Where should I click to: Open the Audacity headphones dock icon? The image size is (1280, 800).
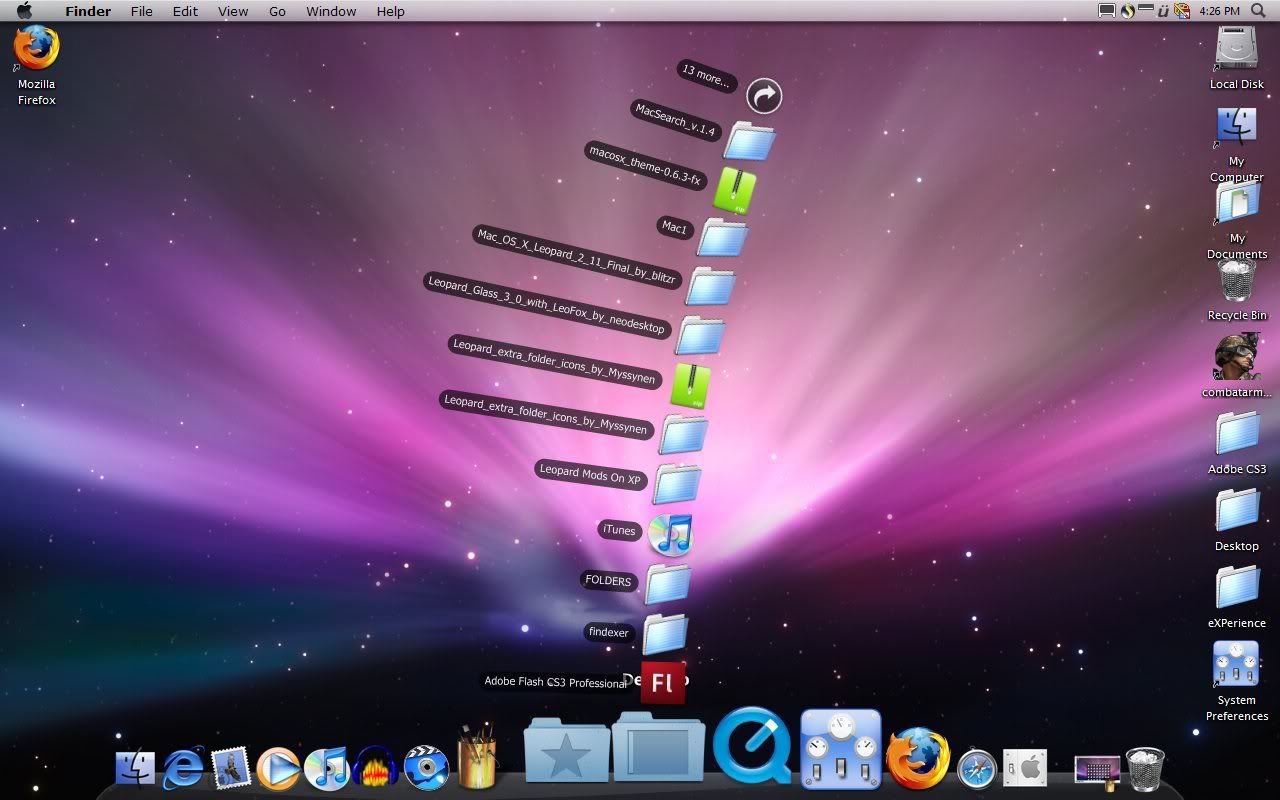376,768
